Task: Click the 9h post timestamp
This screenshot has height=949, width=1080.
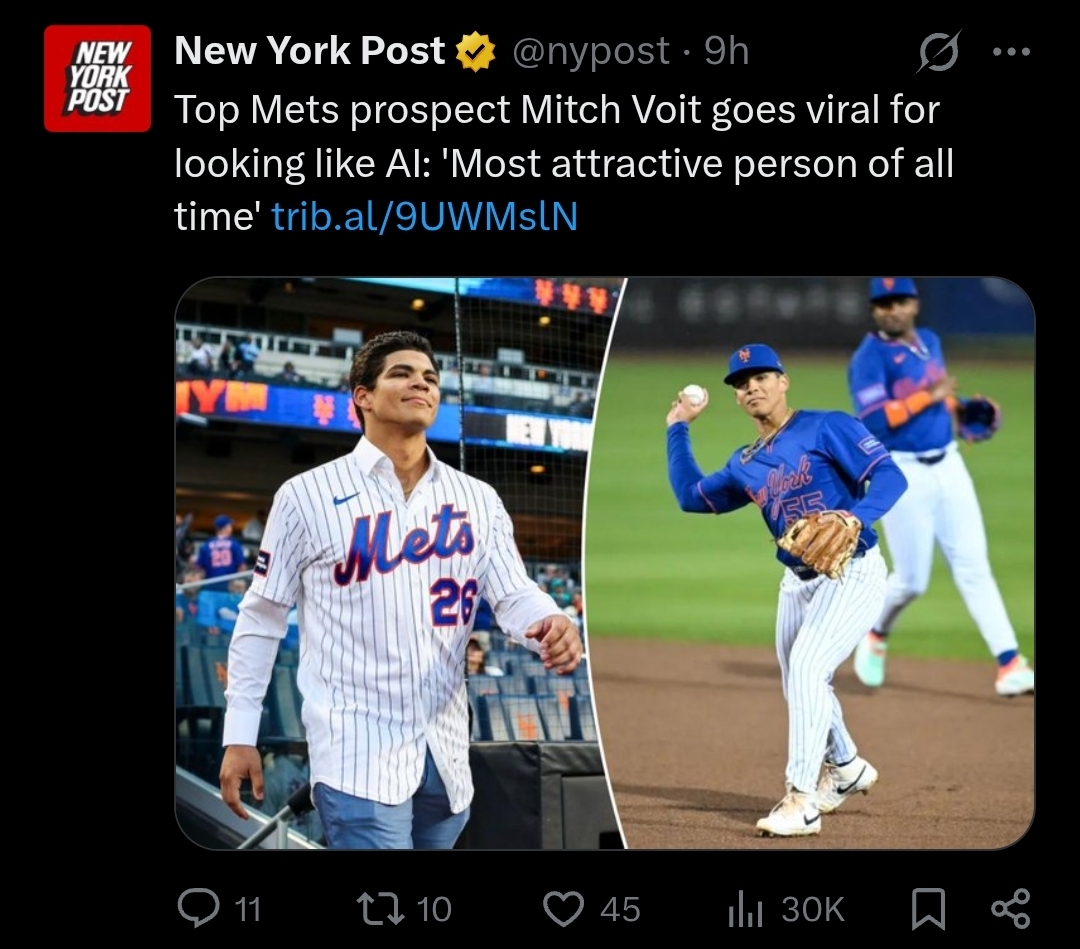Action: (726, 51)
